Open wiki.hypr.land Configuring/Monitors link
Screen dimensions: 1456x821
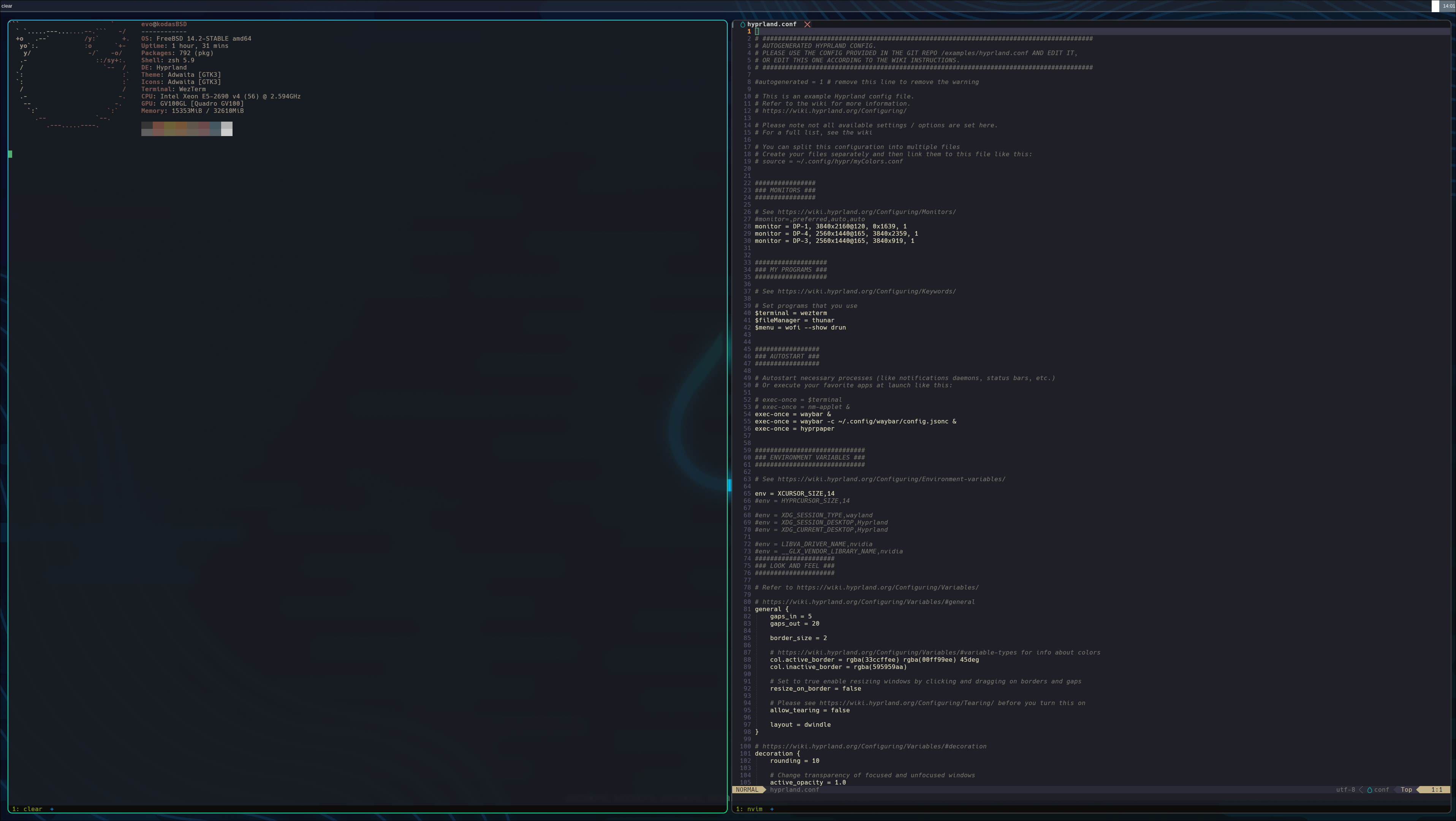[866, 212]
